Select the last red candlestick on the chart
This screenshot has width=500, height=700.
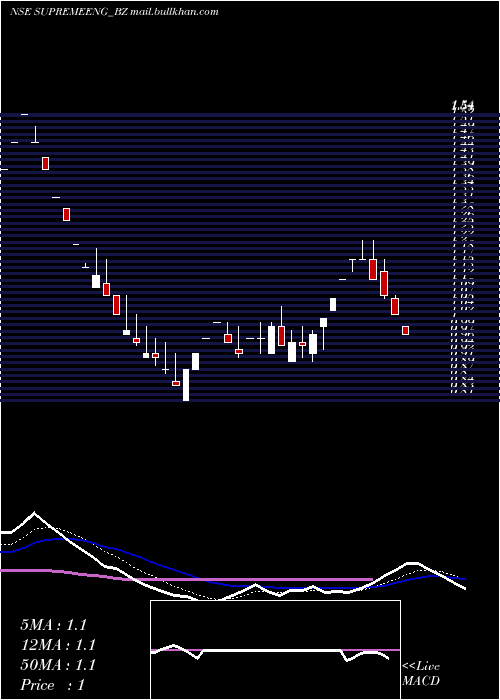pyautogui.click(x=405, y=330)
